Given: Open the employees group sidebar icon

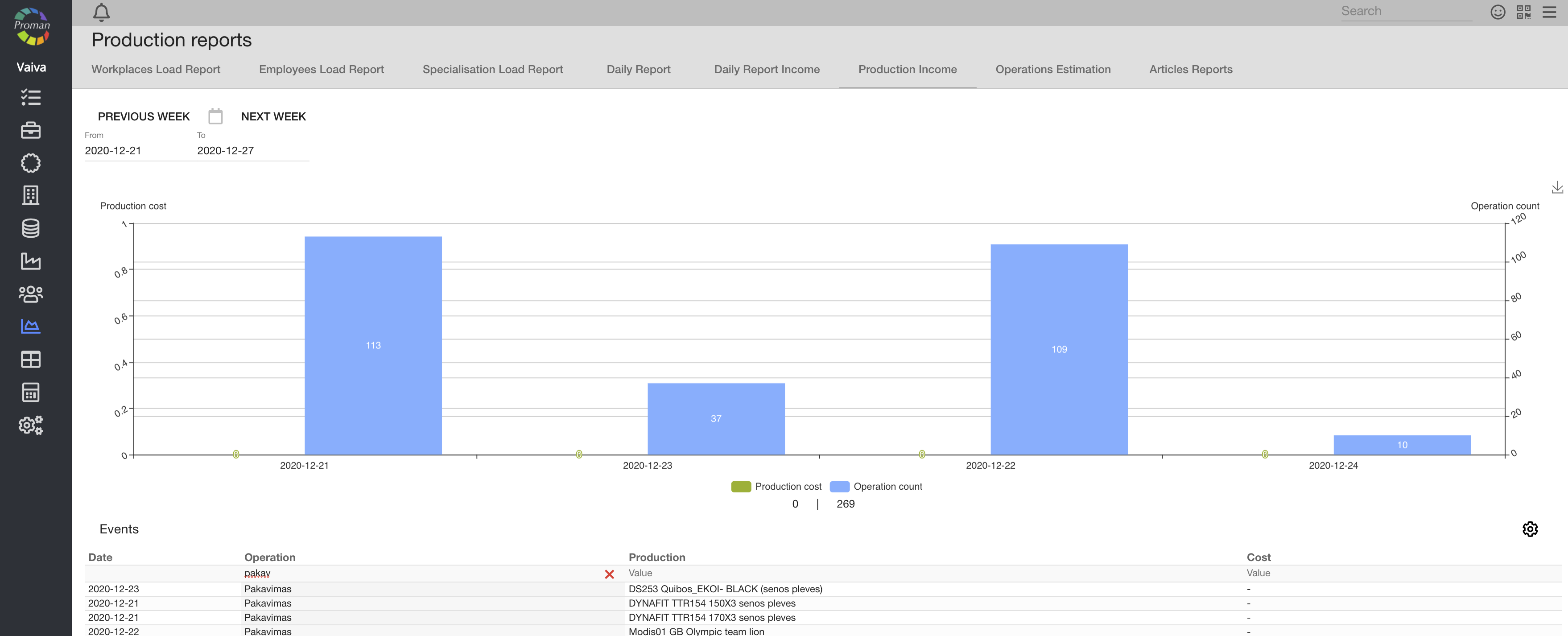Looking at the screenshot, I should (30, 294).
